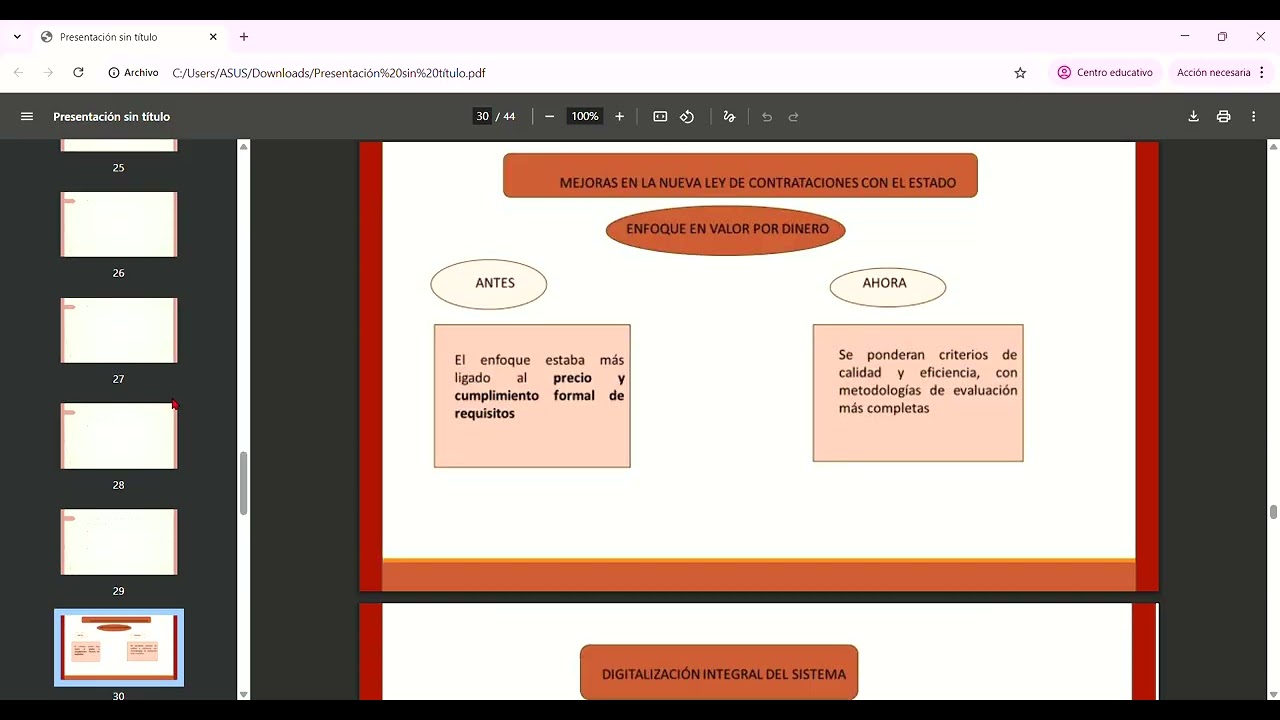
Task: Click the slide title MEJORAS EN LA NUEVA LEY
Action: [740, 176]
